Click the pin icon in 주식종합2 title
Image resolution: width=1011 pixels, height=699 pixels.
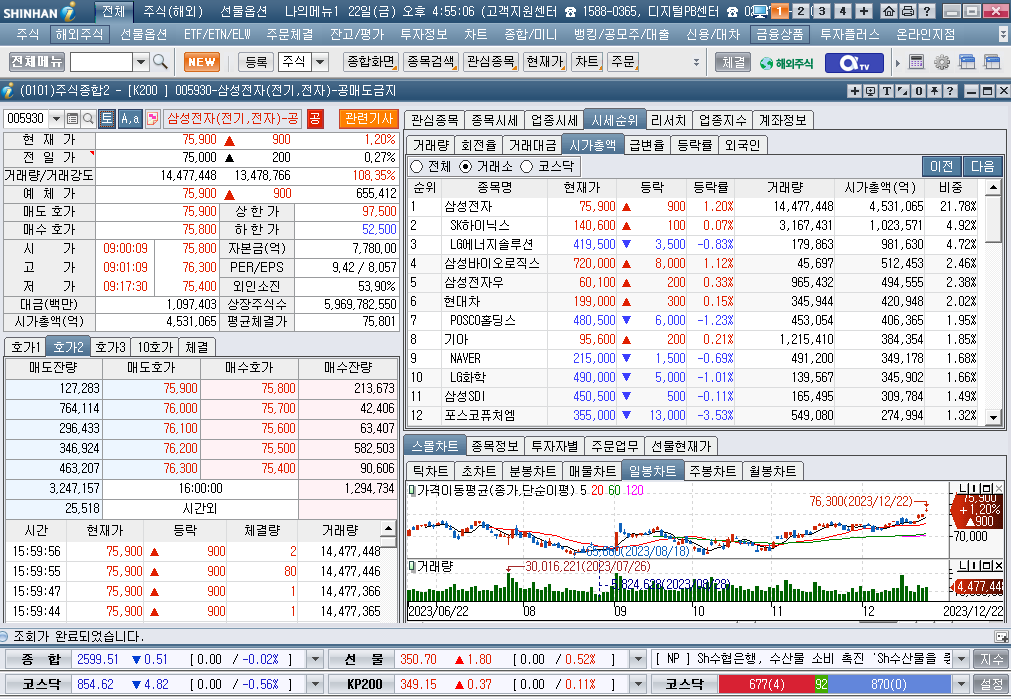934,91
